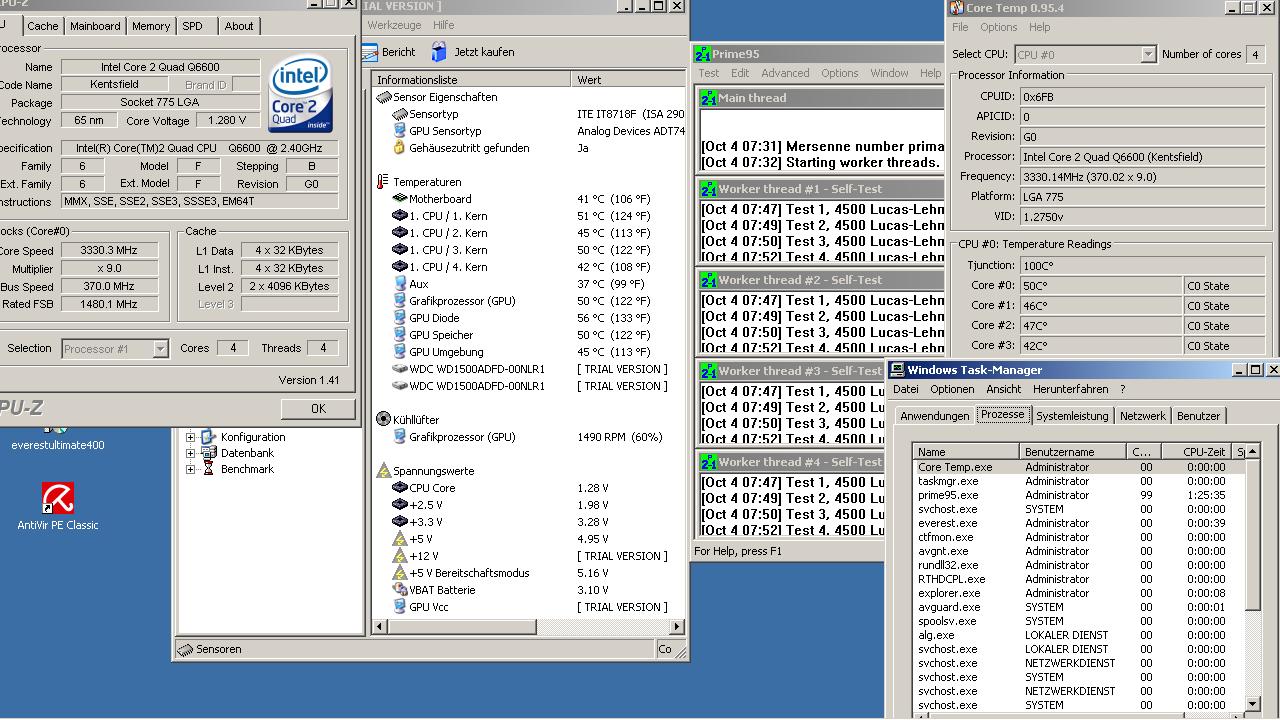Open the Hilfe menu in Everest

point(443,25)
